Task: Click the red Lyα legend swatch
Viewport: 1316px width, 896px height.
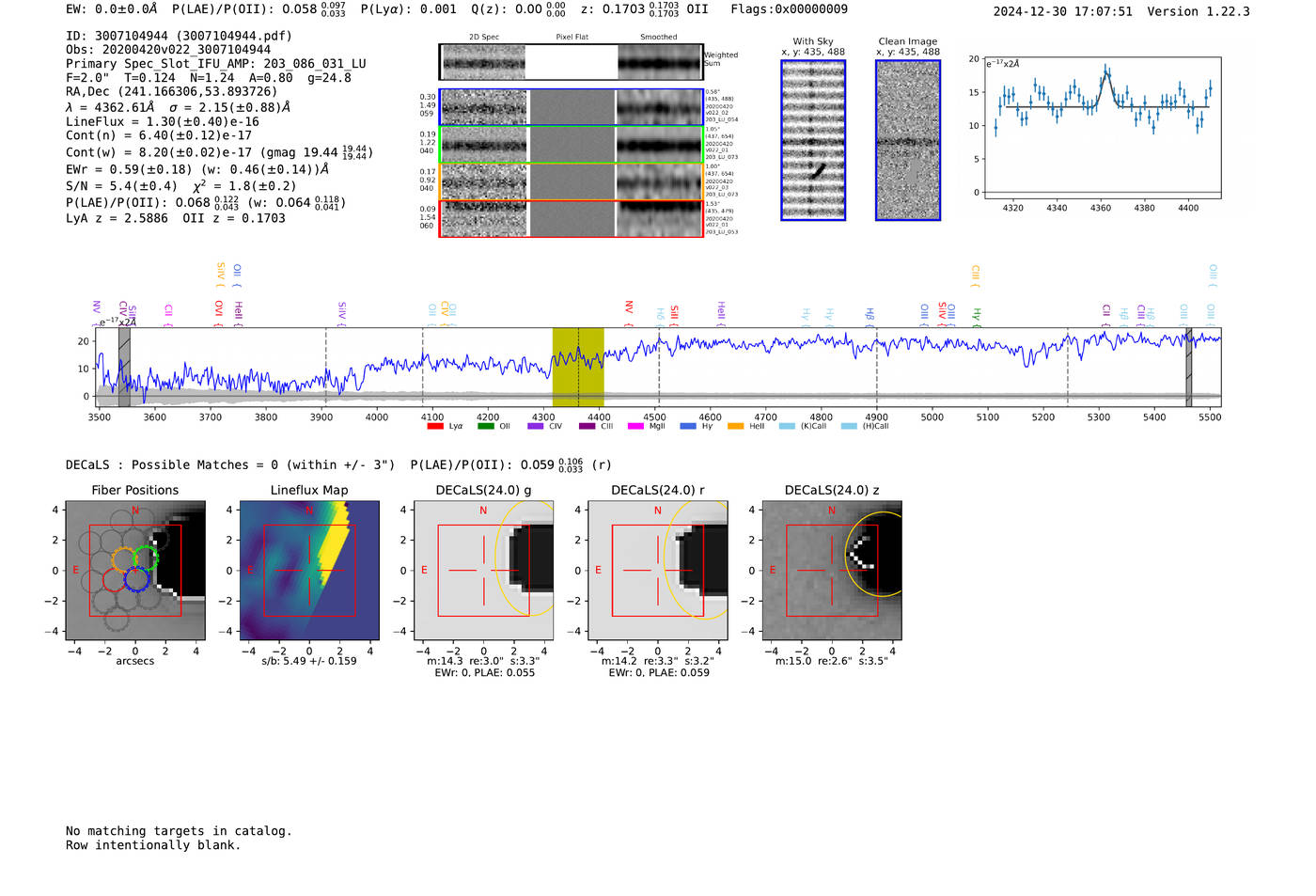Action: click(x=434, y=426)
